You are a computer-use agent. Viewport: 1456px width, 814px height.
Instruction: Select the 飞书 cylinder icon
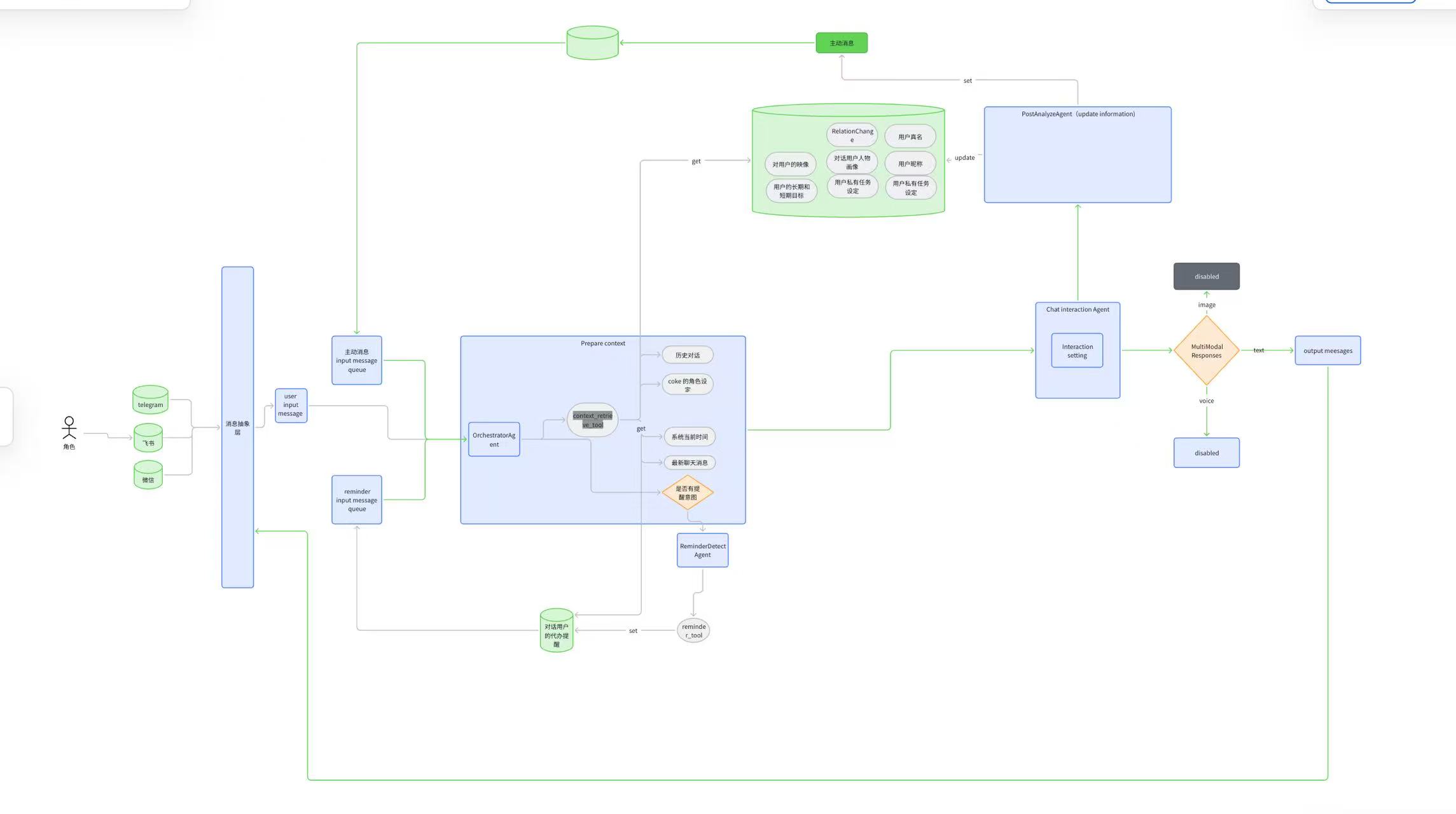[x=148, y=438]
